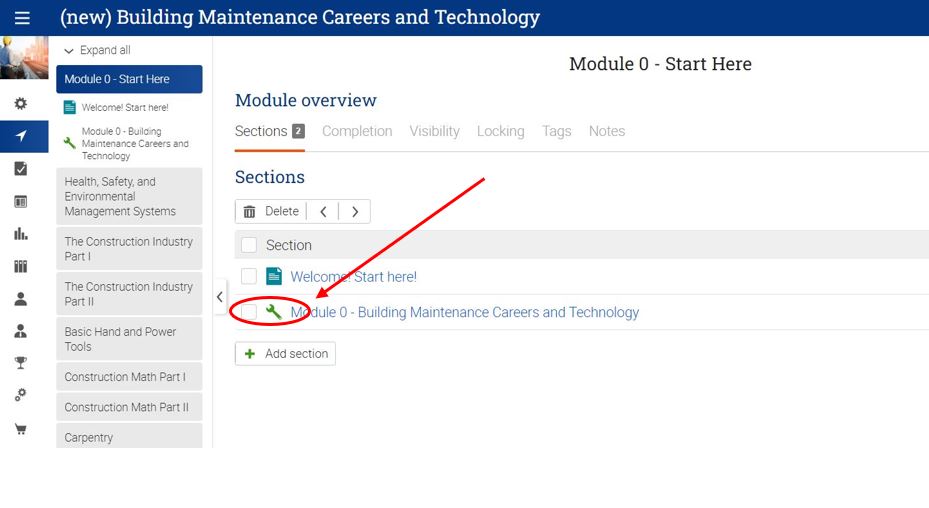The width and height of the screenshot is (929, 508).
Task: Open the Locking tab
Action: [500, 131]
